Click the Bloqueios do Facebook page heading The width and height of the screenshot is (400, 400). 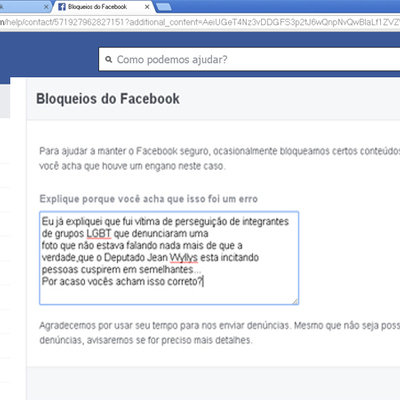tap(108, 99)
